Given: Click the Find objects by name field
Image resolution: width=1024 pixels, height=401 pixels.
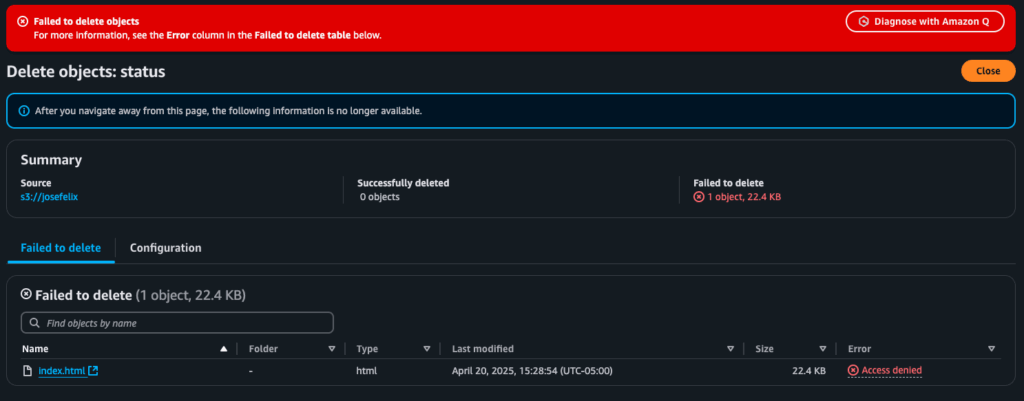Looking at the screenshot, I should (177, 323).
